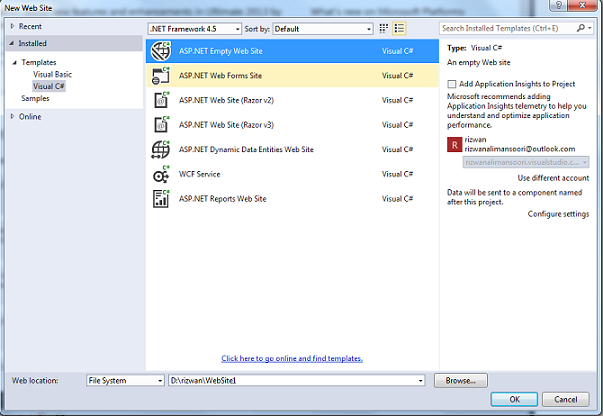The width and height of the screenshot is (603, 416).
Task: Click the ASP.NET Web Site (Razor v3) icon
Action: click(162, 125)
